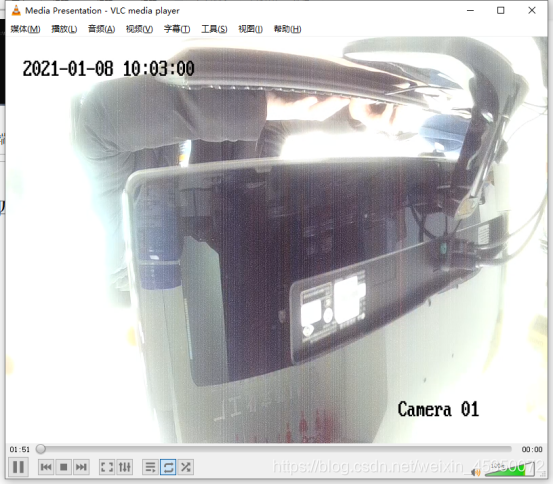The width and height of the screenshot is (554, 485).
Task: Mute audio via speaker icon
Action: tap(477, 472)
